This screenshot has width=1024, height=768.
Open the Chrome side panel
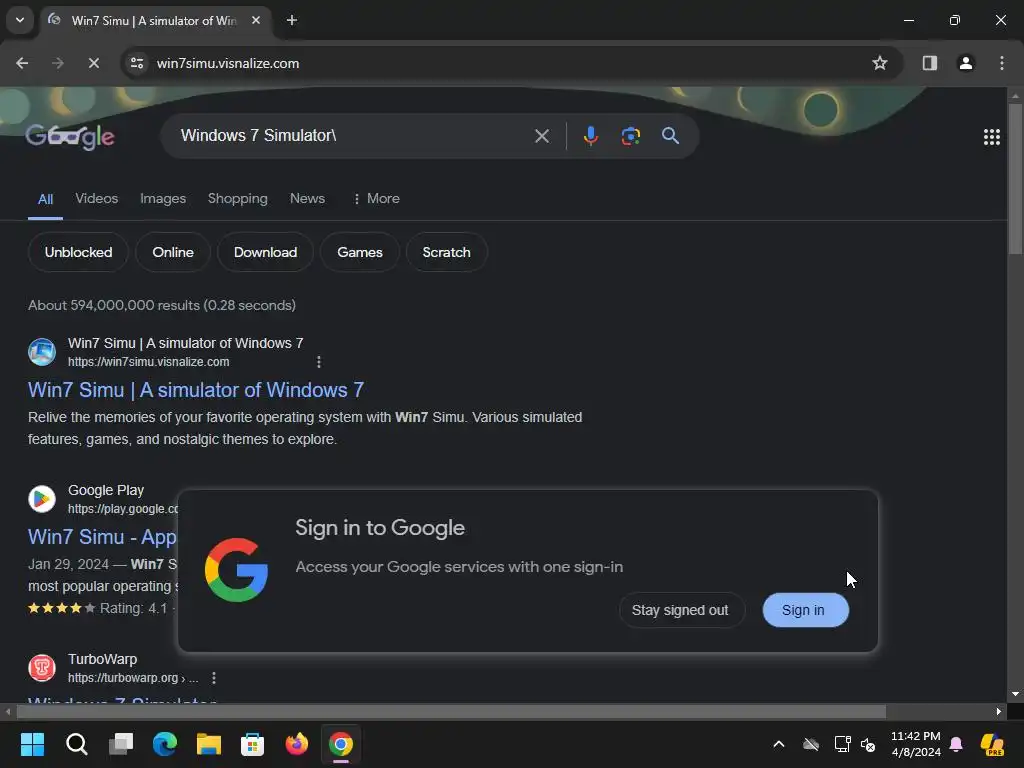(929, 63)
